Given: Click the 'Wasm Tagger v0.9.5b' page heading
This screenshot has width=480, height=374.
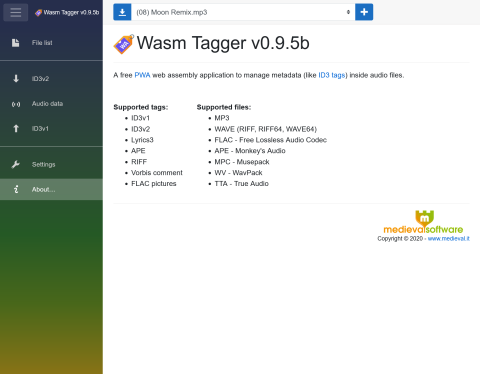Looking at the screenshot, I should pyautogui.click(x=223, y=43).
